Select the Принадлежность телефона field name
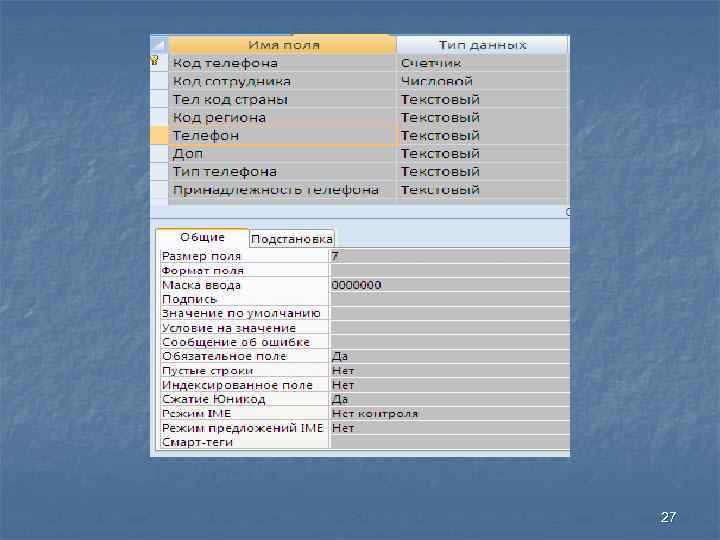 pos(282,190)
